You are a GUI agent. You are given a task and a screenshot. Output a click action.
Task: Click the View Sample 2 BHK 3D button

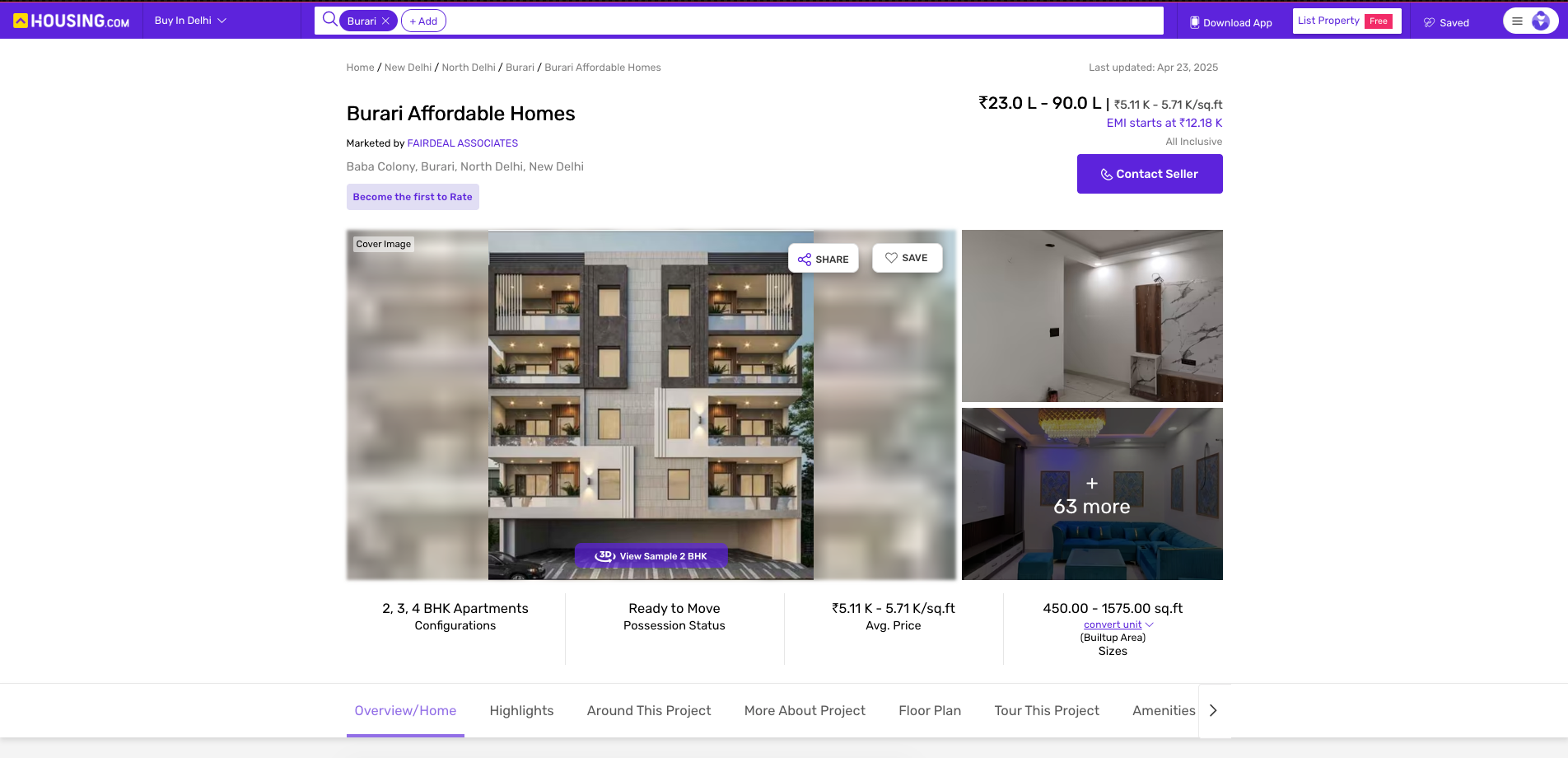pyautogui.click(x=650, y=556)
